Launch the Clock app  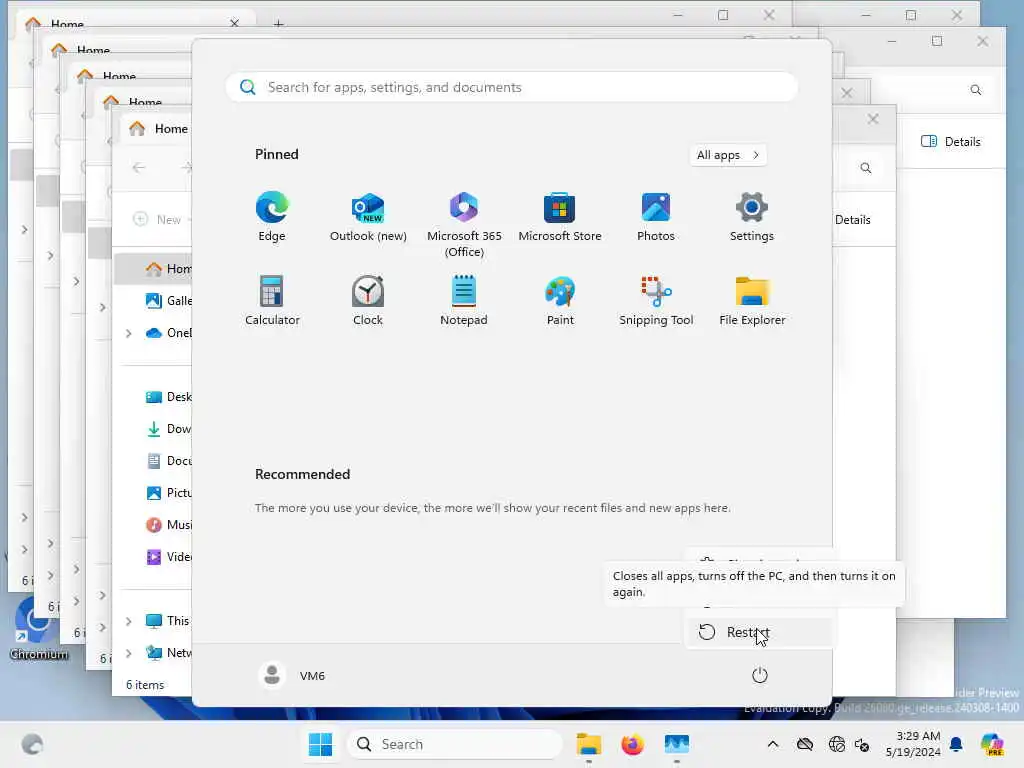(x=368, y=300)
